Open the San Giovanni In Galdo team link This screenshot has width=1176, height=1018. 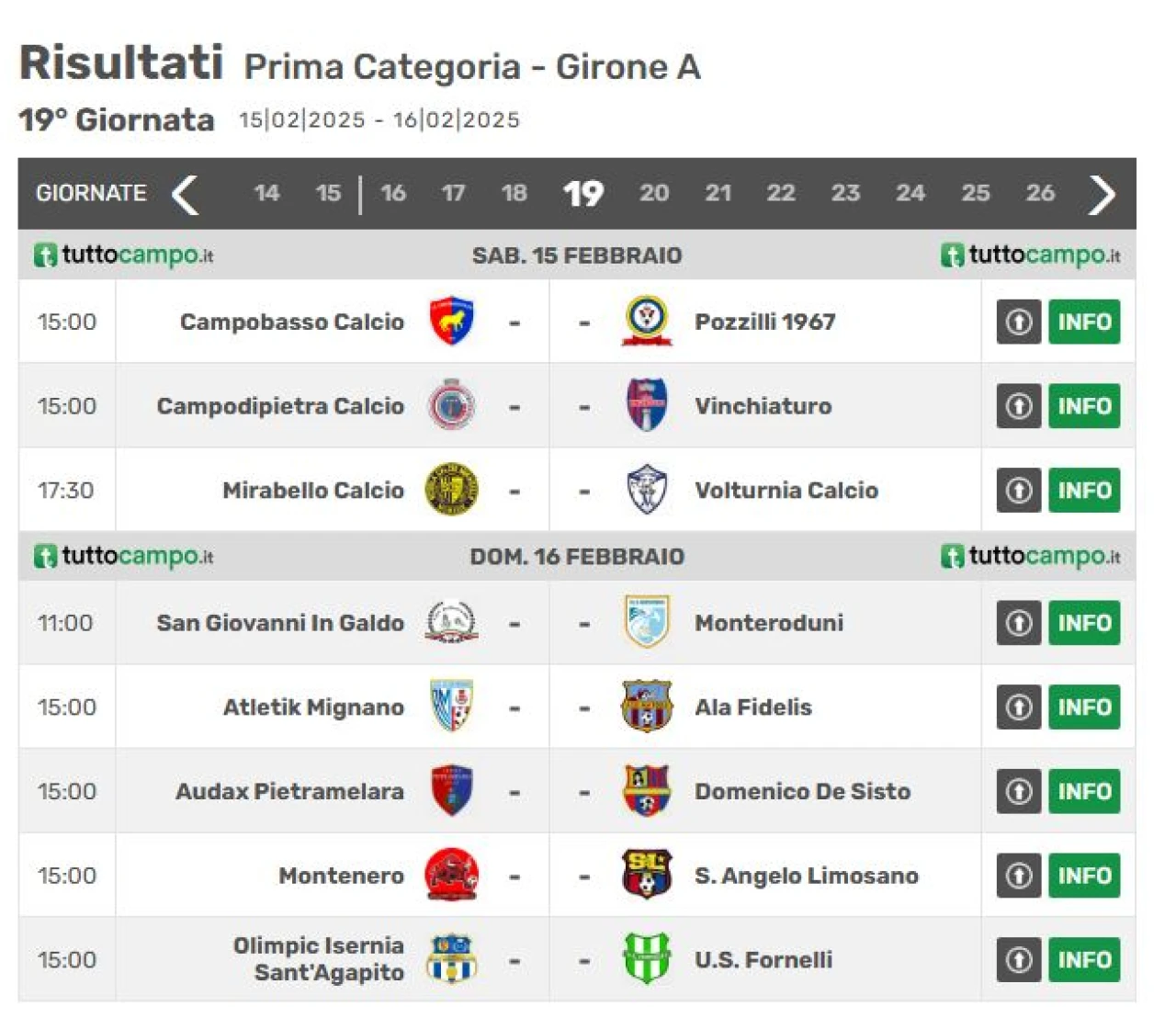[280, 623]
